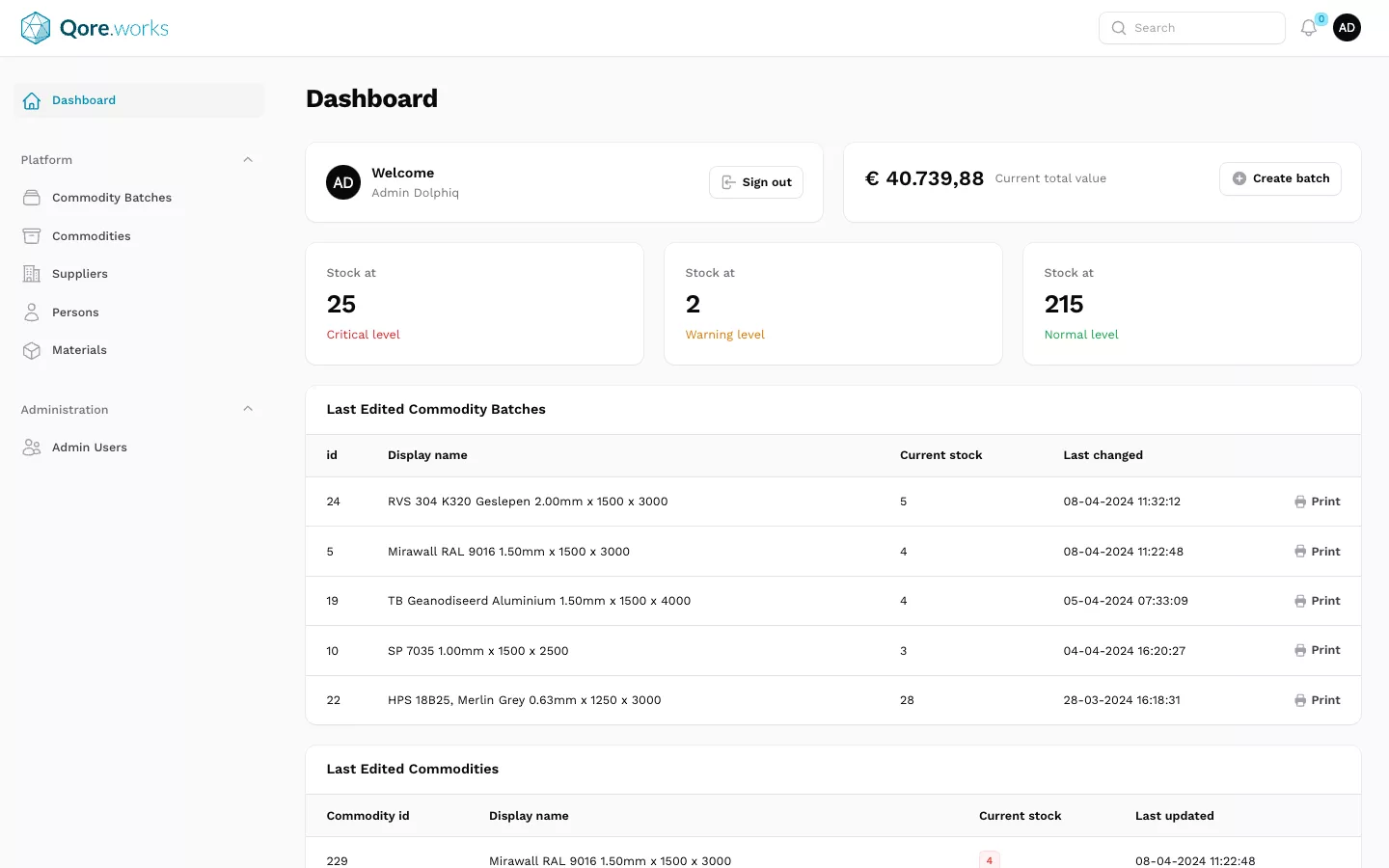Image resolution: width=1389 pixels, height=868 pixels.
Task: Open the notifications bell
Action: click(1308, 28)
